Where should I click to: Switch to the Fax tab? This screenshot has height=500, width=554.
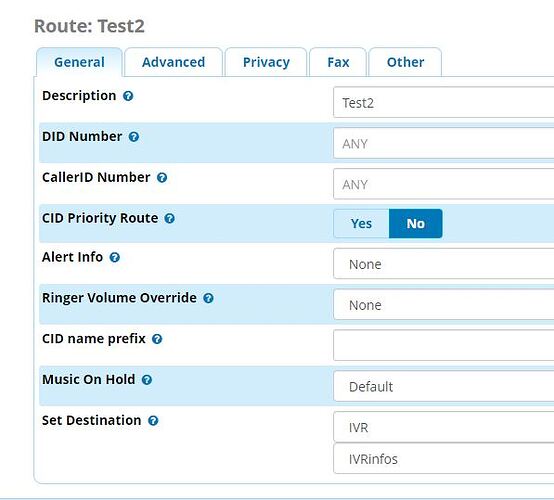coord(338,62)
